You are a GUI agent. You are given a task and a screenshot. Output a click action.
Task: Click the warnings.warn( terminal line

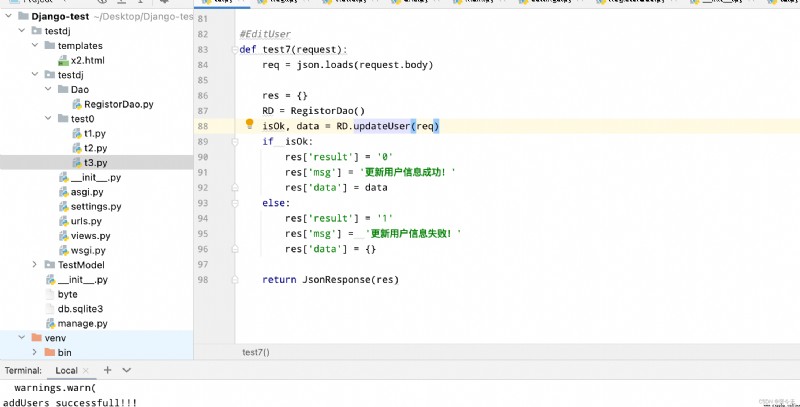[55, 388]
